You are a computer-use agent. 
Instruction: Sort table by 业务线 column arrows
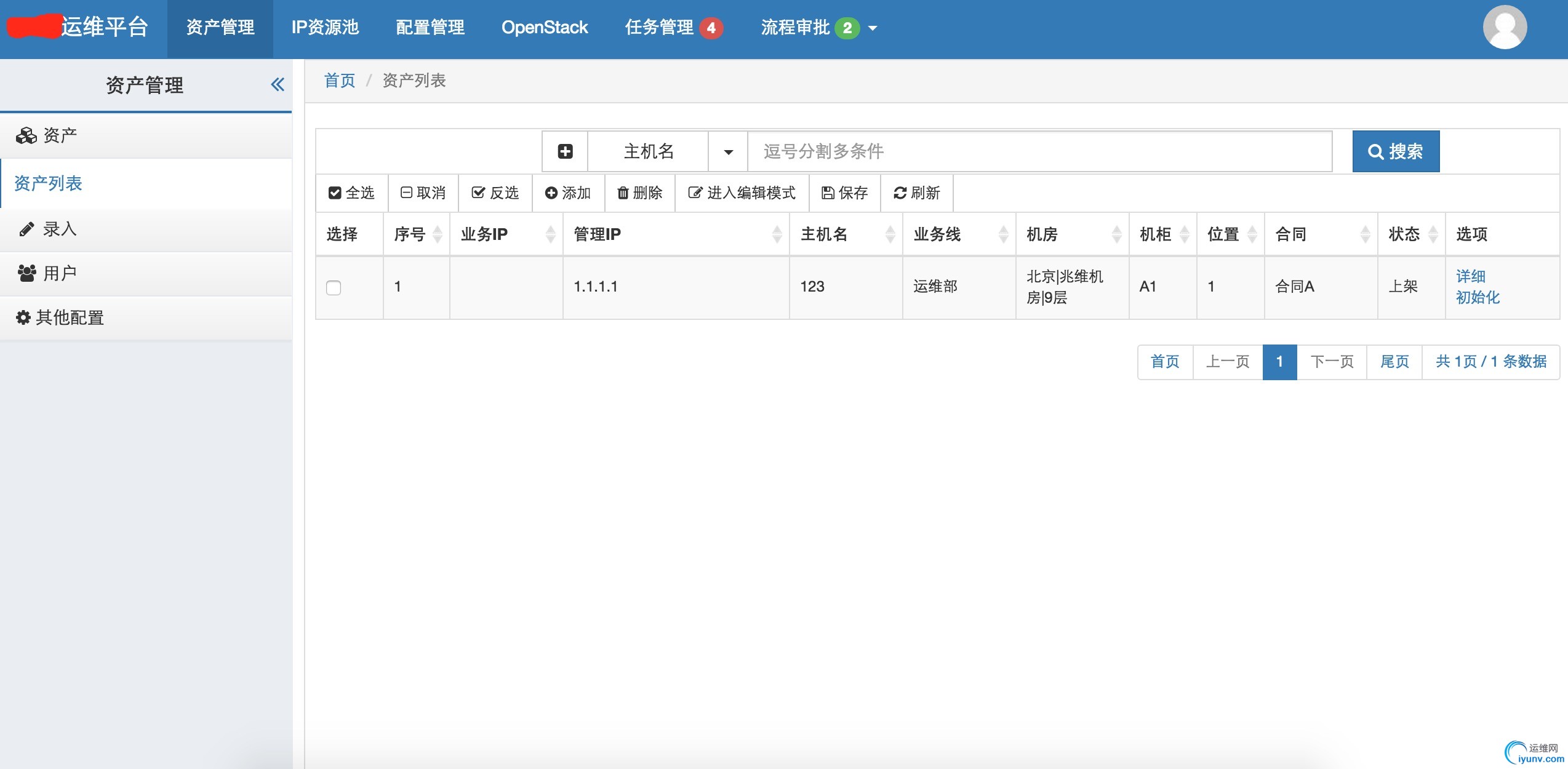pyautogui.click(x=1004, y=234)
